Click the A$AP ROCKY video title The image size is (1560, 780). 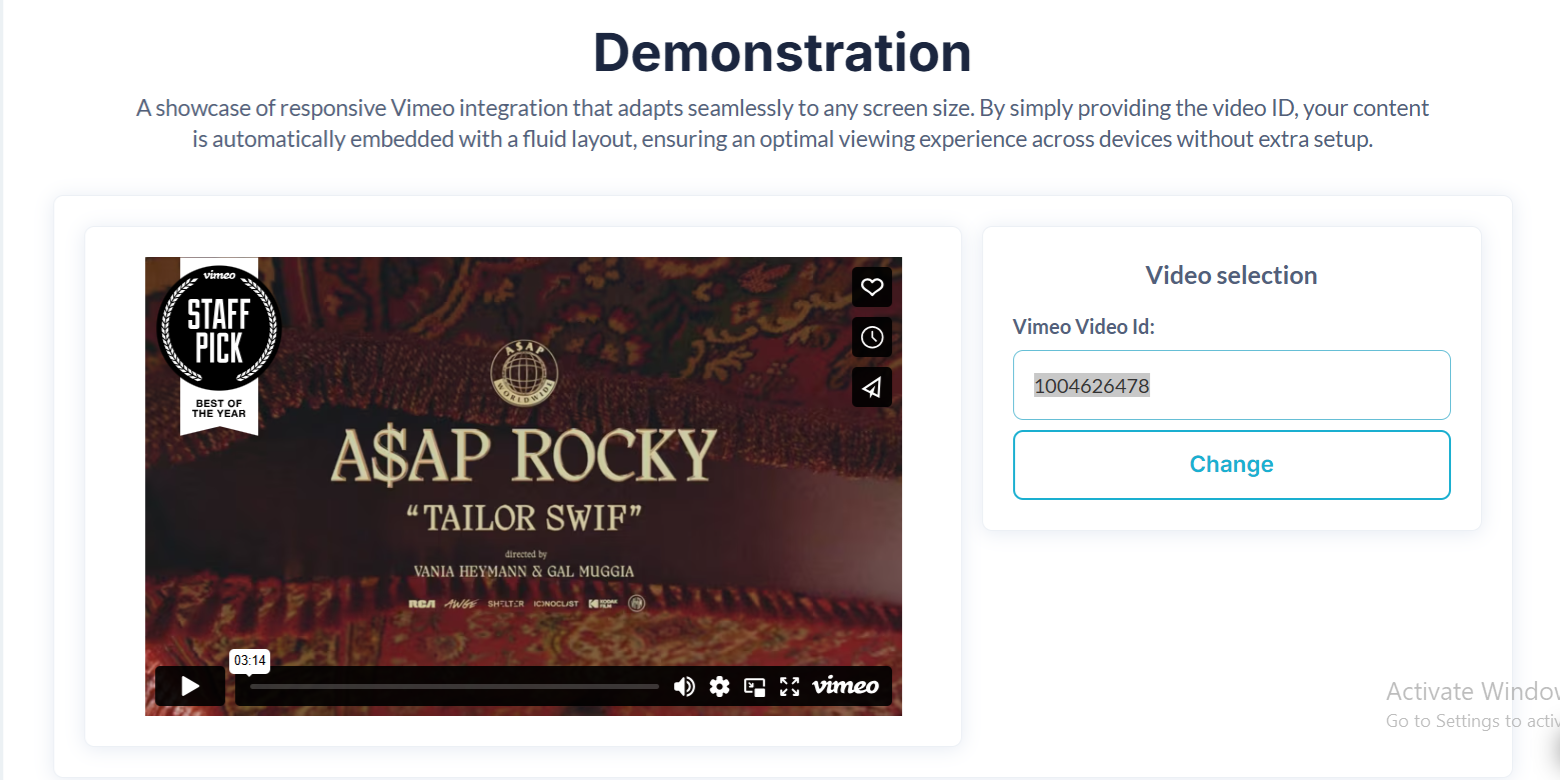[x=523, y=457]
